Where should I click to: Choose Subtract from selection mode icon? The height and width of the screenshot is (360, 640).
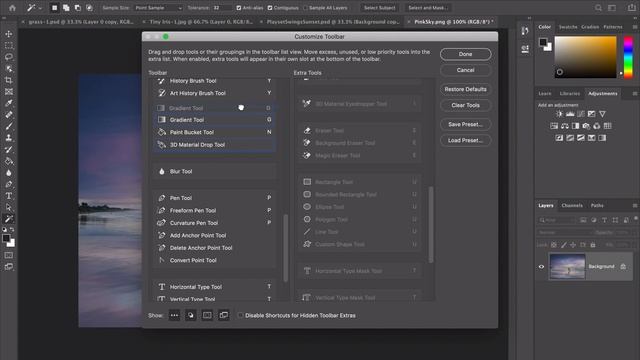78,7
